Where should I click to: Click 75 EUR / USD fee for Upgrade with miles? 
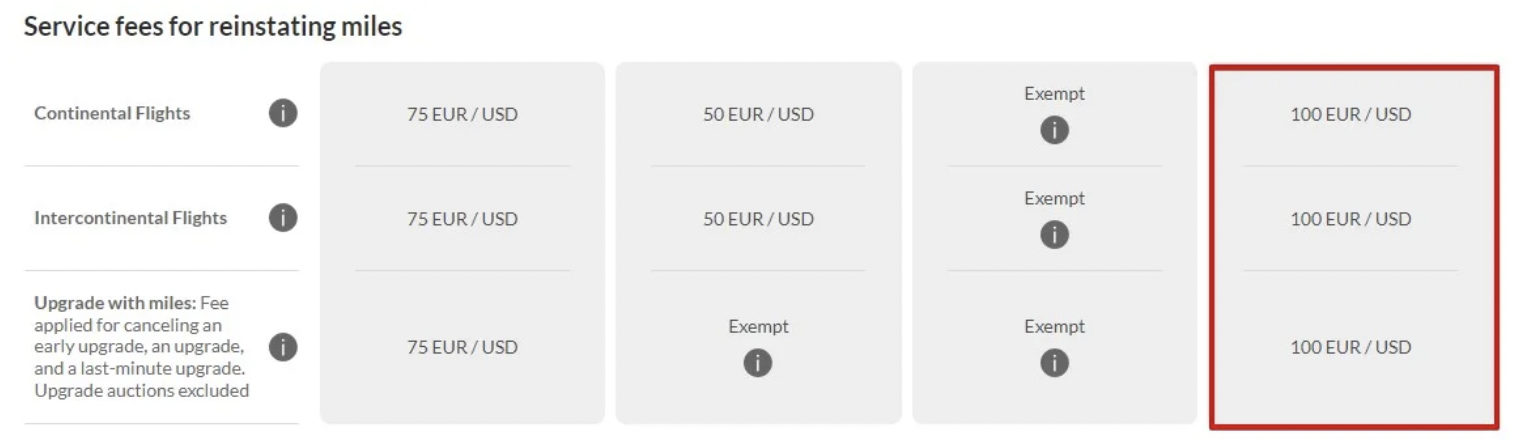[462, 347]
